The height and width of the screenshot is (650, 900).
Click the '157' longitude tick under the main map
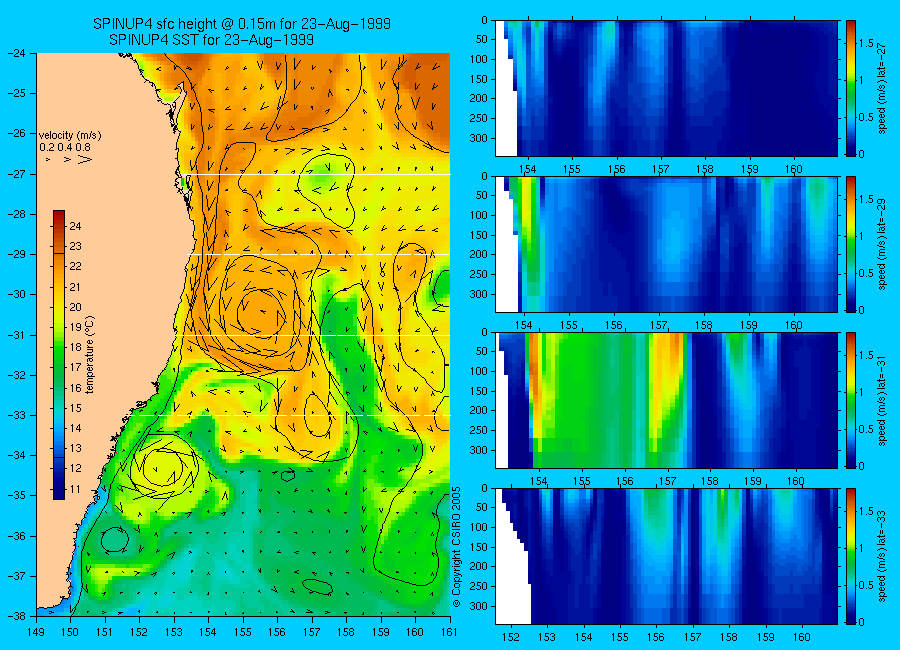[x=312, y=632]
